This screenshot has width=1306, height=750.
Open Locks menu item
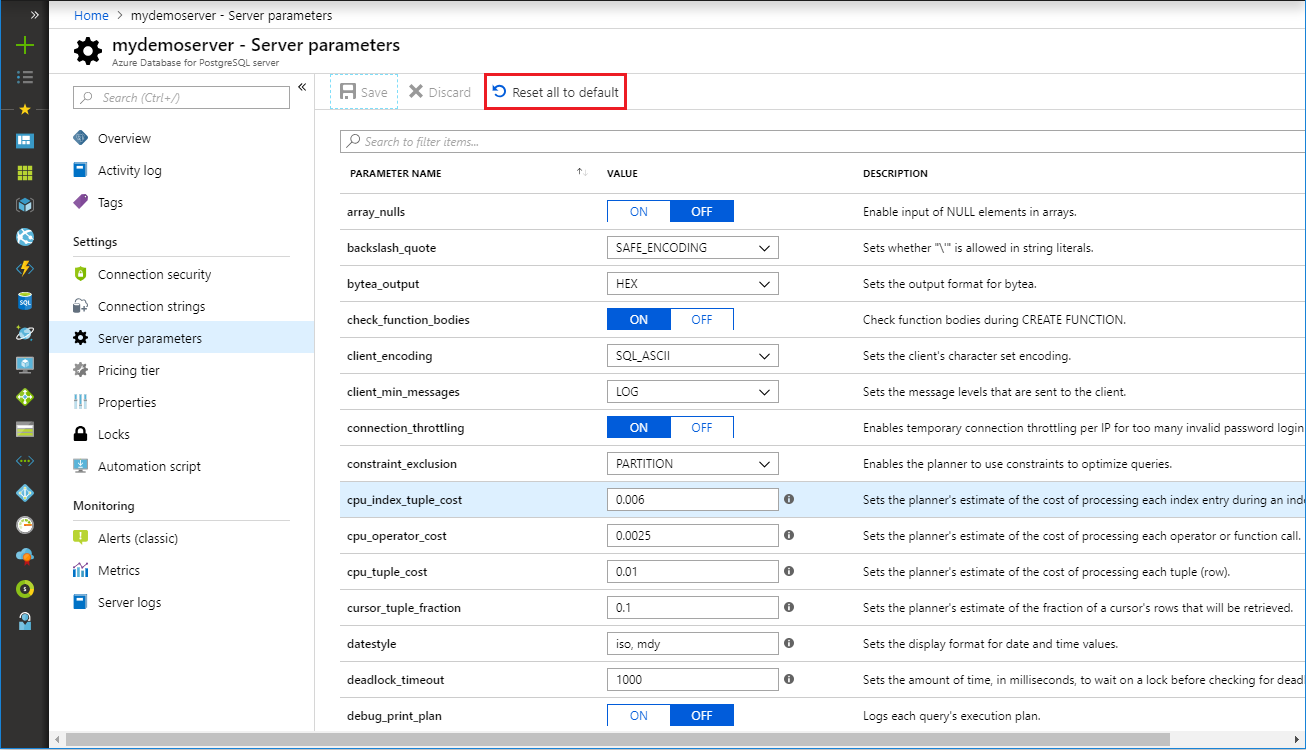click(x=114, y=434)
